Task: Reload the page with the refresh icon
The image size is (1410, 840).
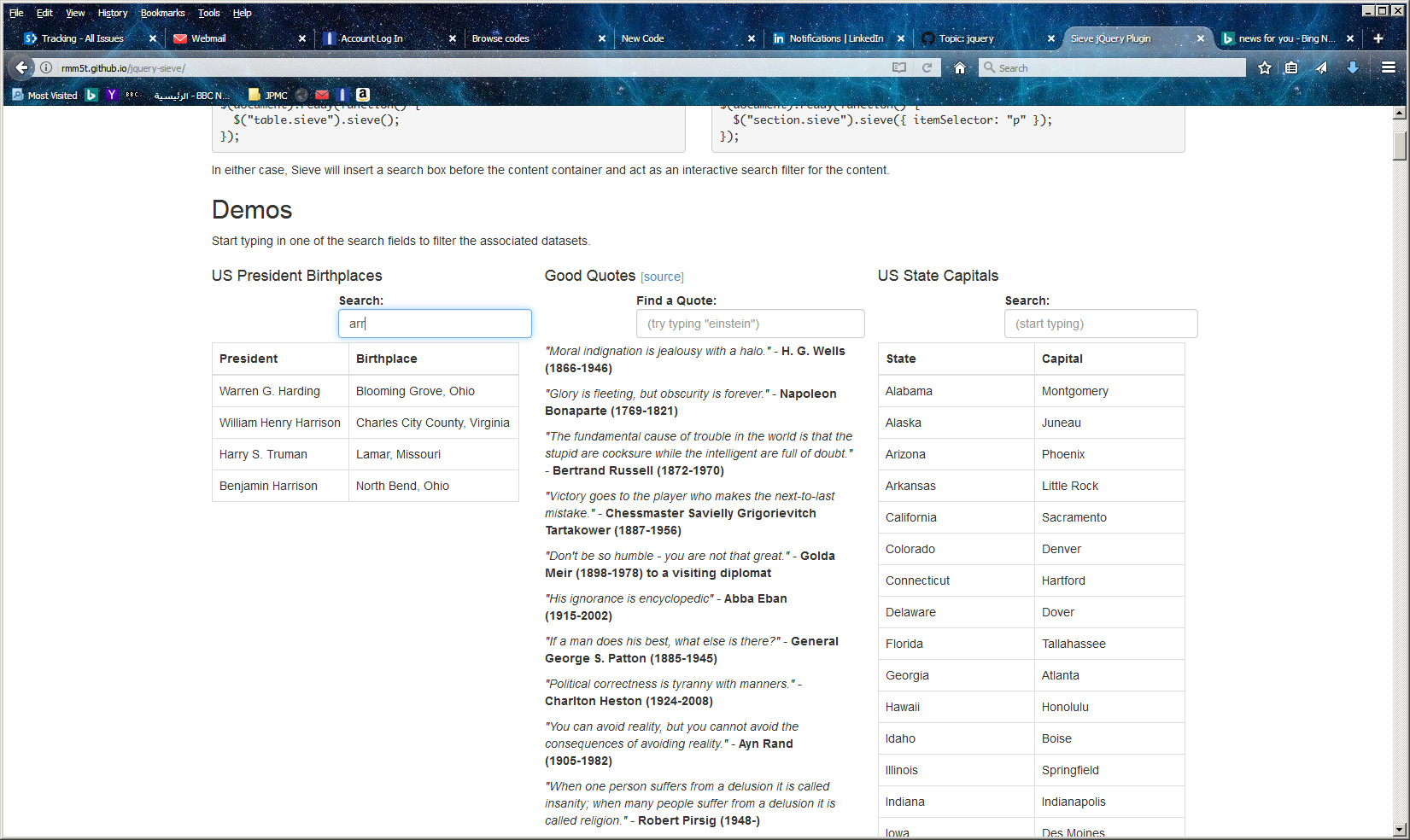Action: (x=927, y=67)
